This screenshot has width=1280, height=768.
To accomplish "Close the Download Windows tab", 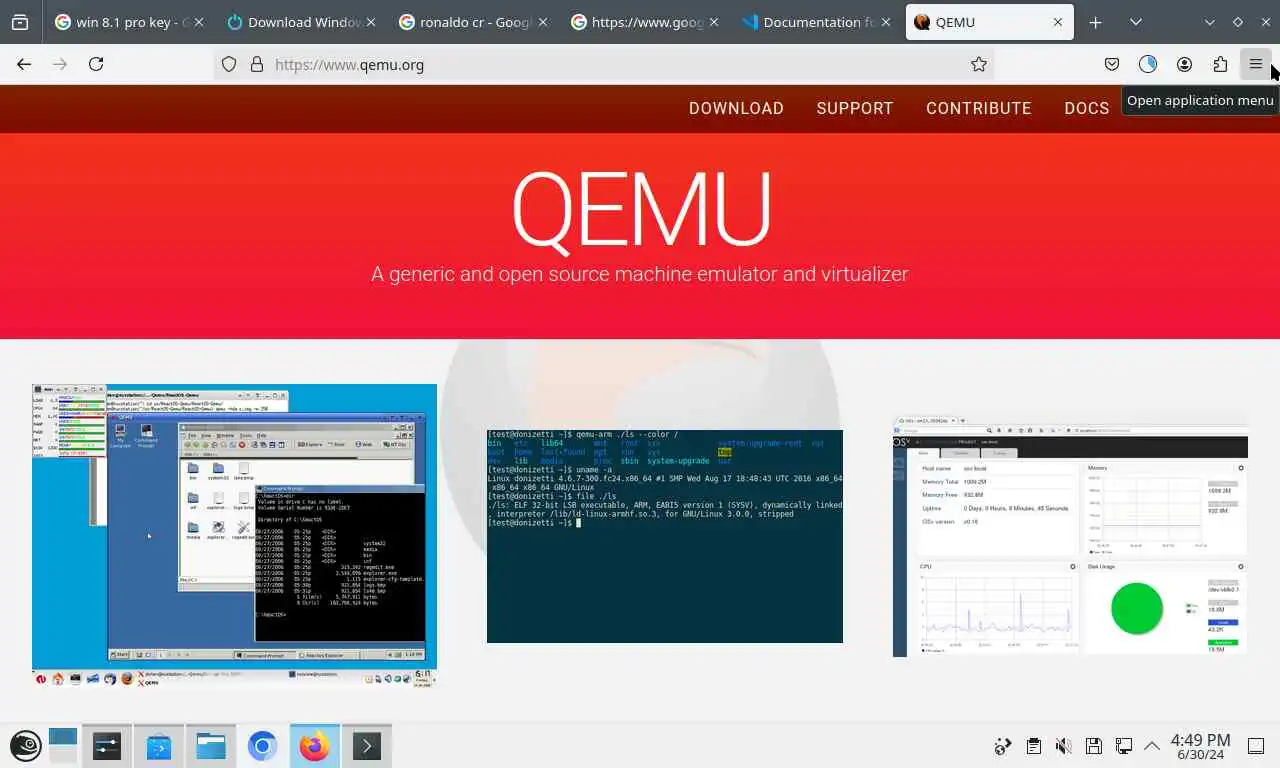I will (369, 22).
